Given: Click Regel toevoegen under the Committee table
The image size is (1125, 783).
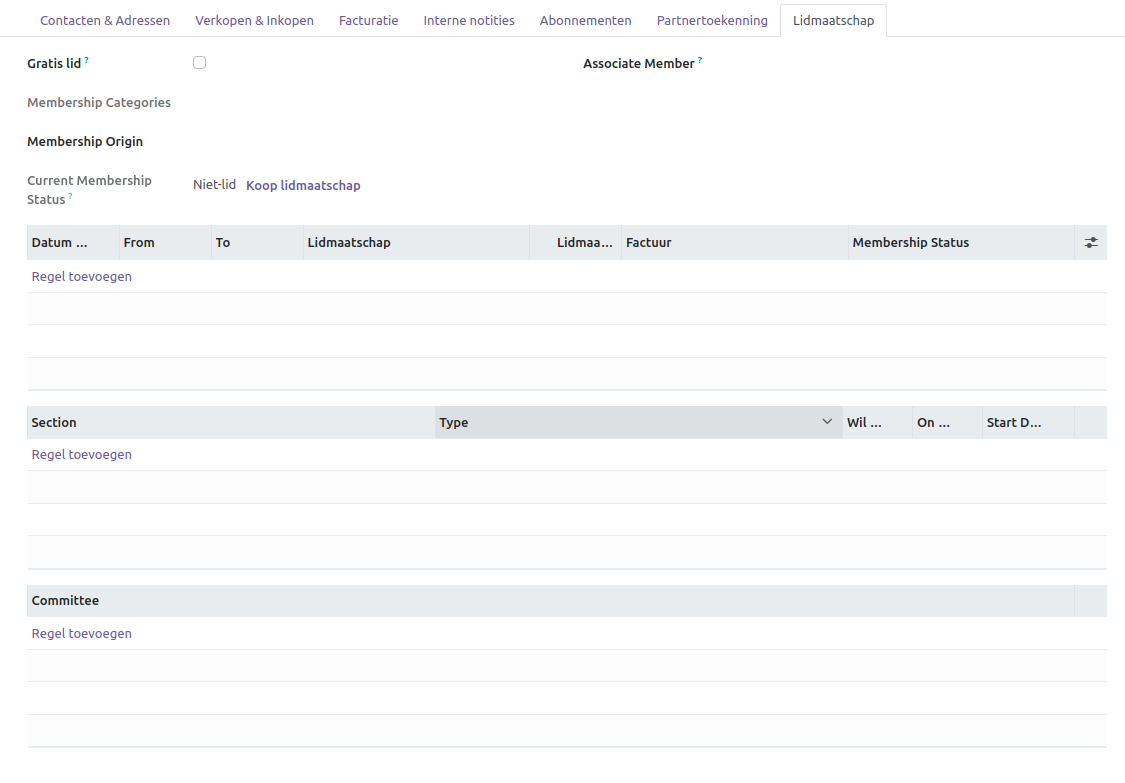Looking at the screenshot, I should pyautogui.click(x=82, y=633).
